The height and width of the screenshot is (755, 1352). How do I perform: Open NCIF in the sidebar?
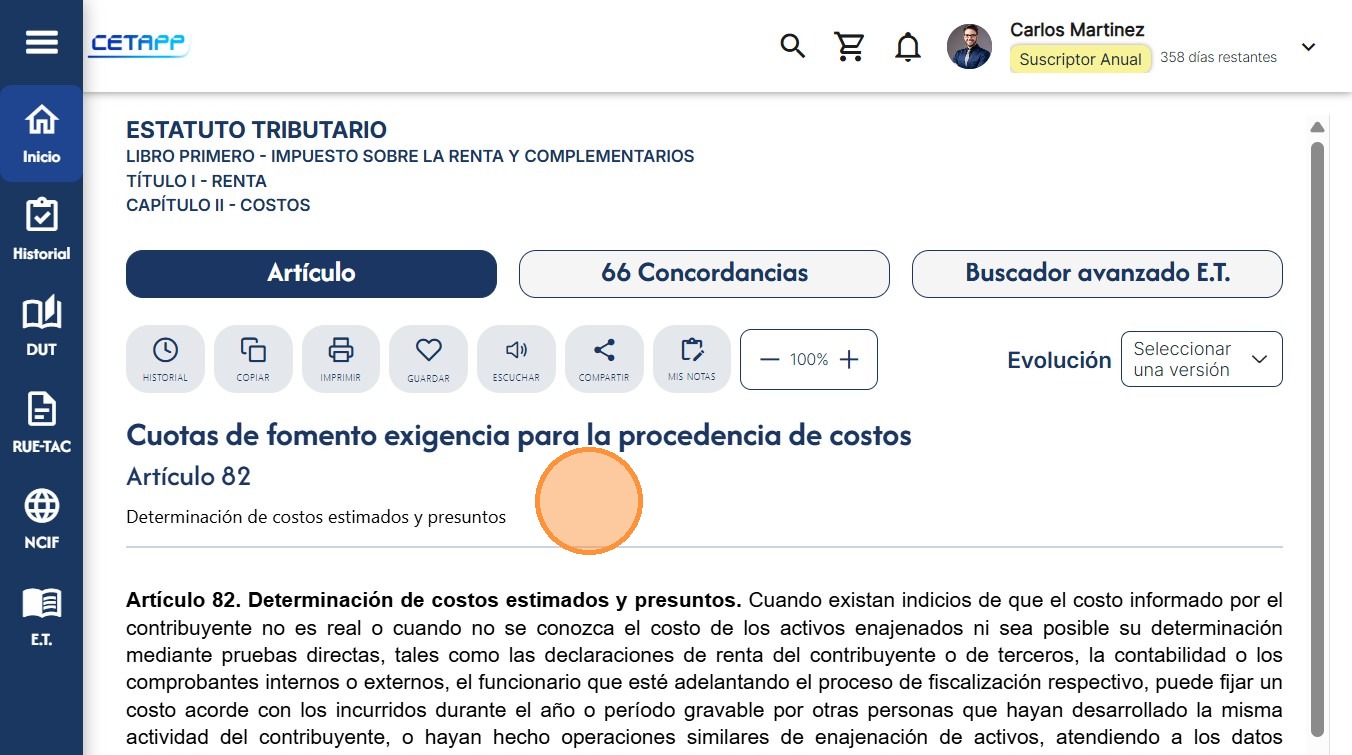41,520
